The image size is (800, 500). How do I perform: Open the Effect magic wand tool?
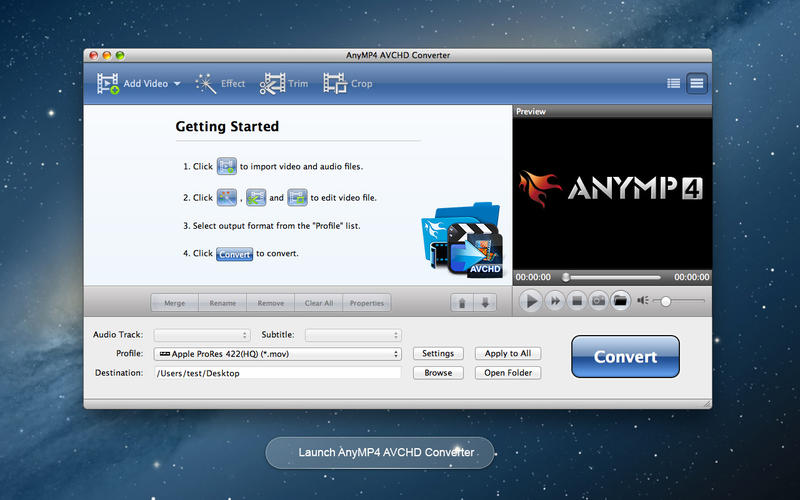coord(207,83)
